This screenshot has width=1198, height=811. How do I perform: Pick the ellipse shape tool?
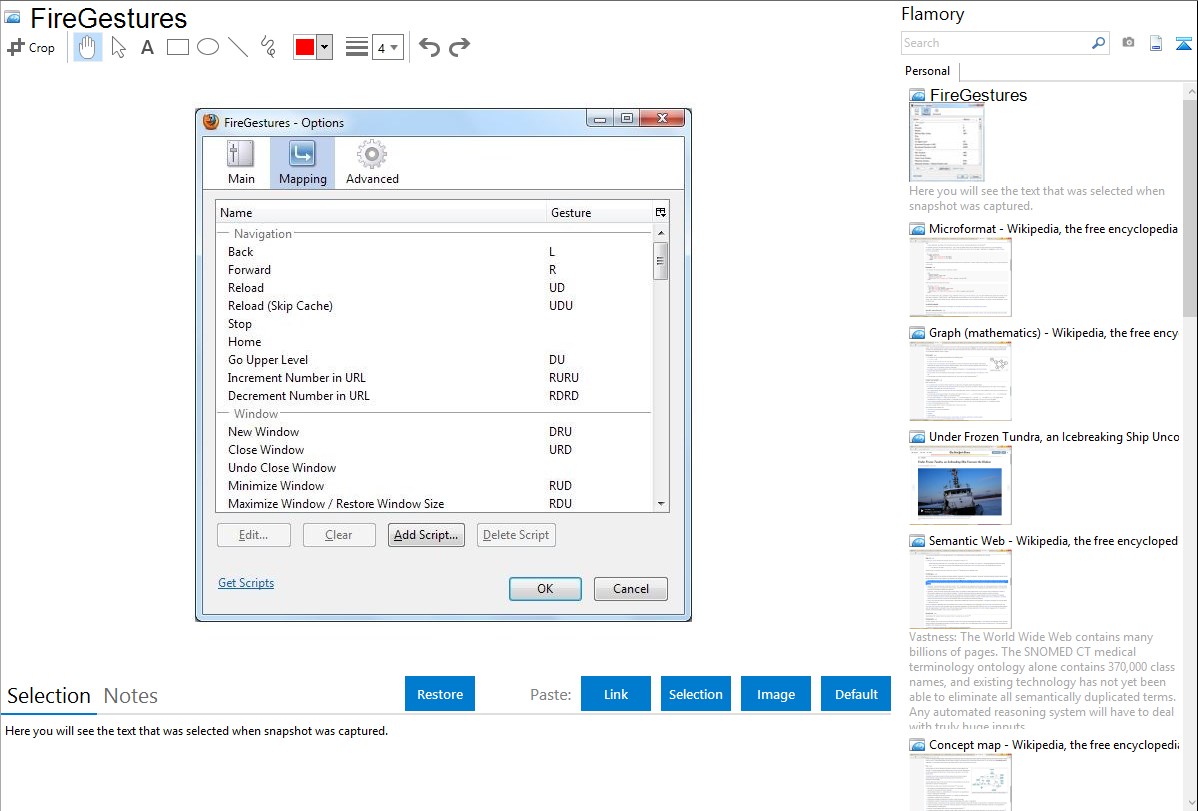(208, 47)
